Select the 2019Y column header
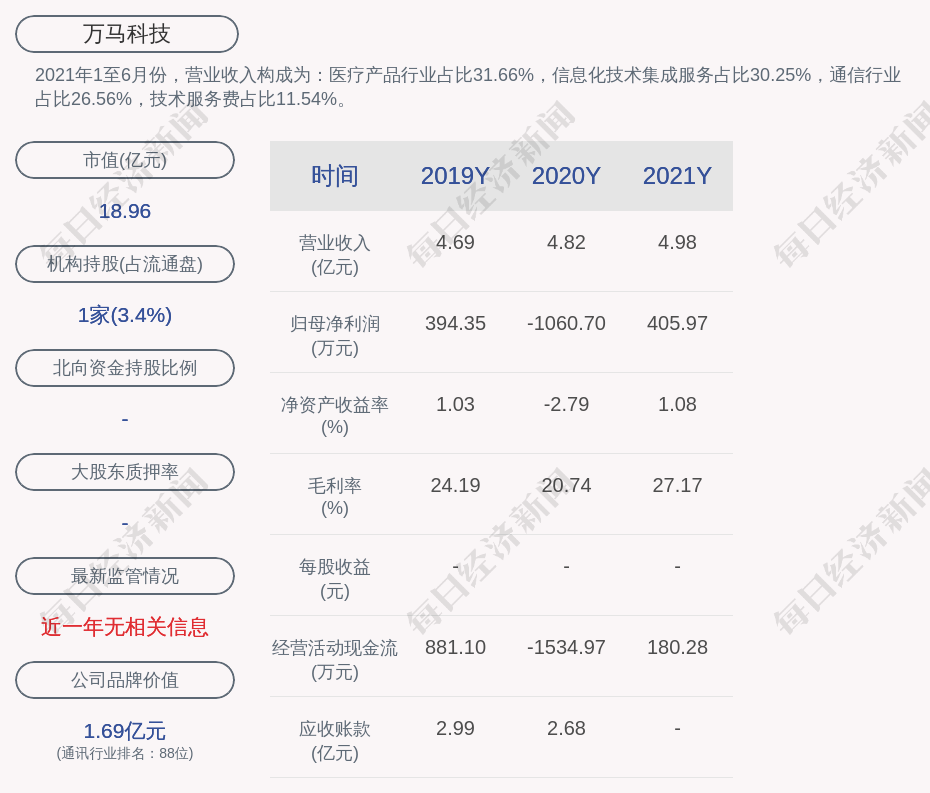The image size is (930, 793). pyautogui.click(x=455, y=176)
